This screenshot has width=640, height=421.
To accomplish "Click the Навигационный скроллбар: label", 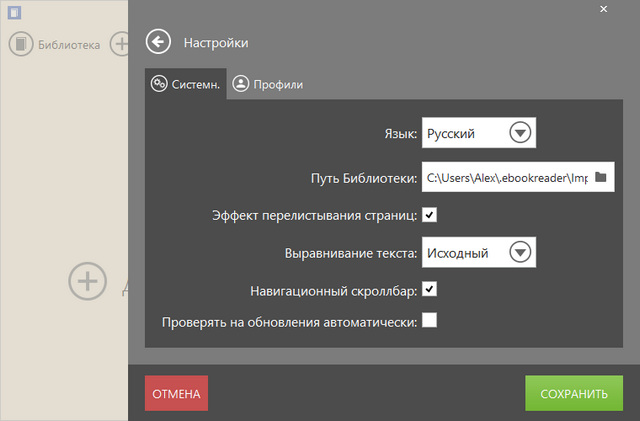I will (333, 291).
